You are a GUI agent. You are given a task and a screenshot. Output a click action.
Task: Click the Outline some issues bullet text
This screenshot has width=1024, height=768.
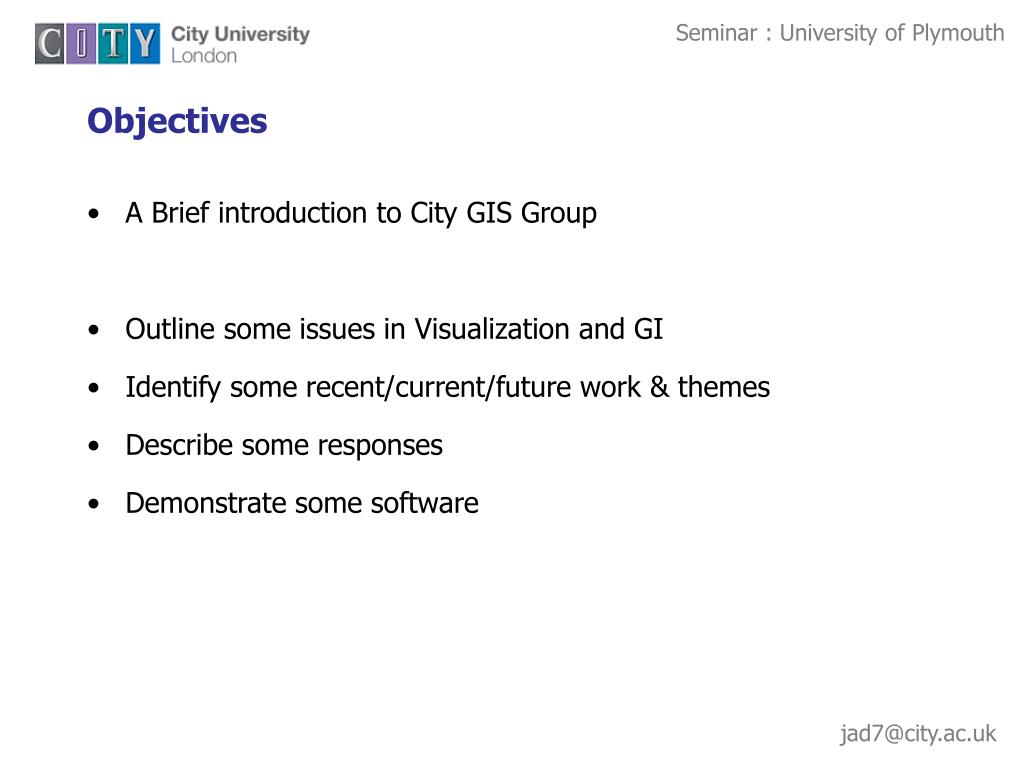pyautogui.click(x=394, y=329)
